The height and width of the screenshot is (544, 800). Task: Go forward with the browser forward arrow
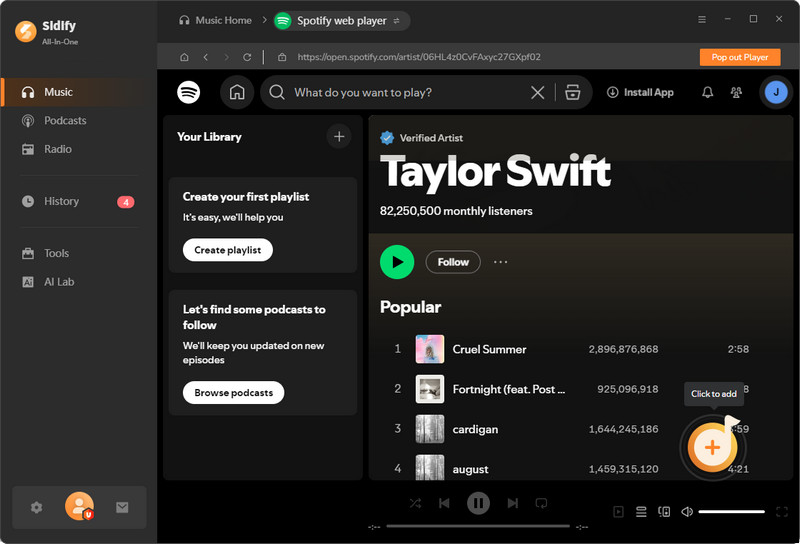pyautogui.click(x=227, y=57)
